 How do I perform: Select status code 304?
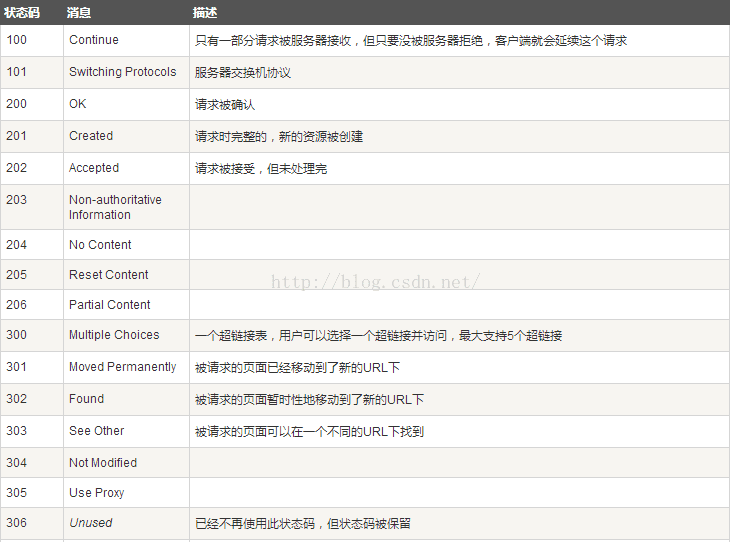[x=16, y=463]
